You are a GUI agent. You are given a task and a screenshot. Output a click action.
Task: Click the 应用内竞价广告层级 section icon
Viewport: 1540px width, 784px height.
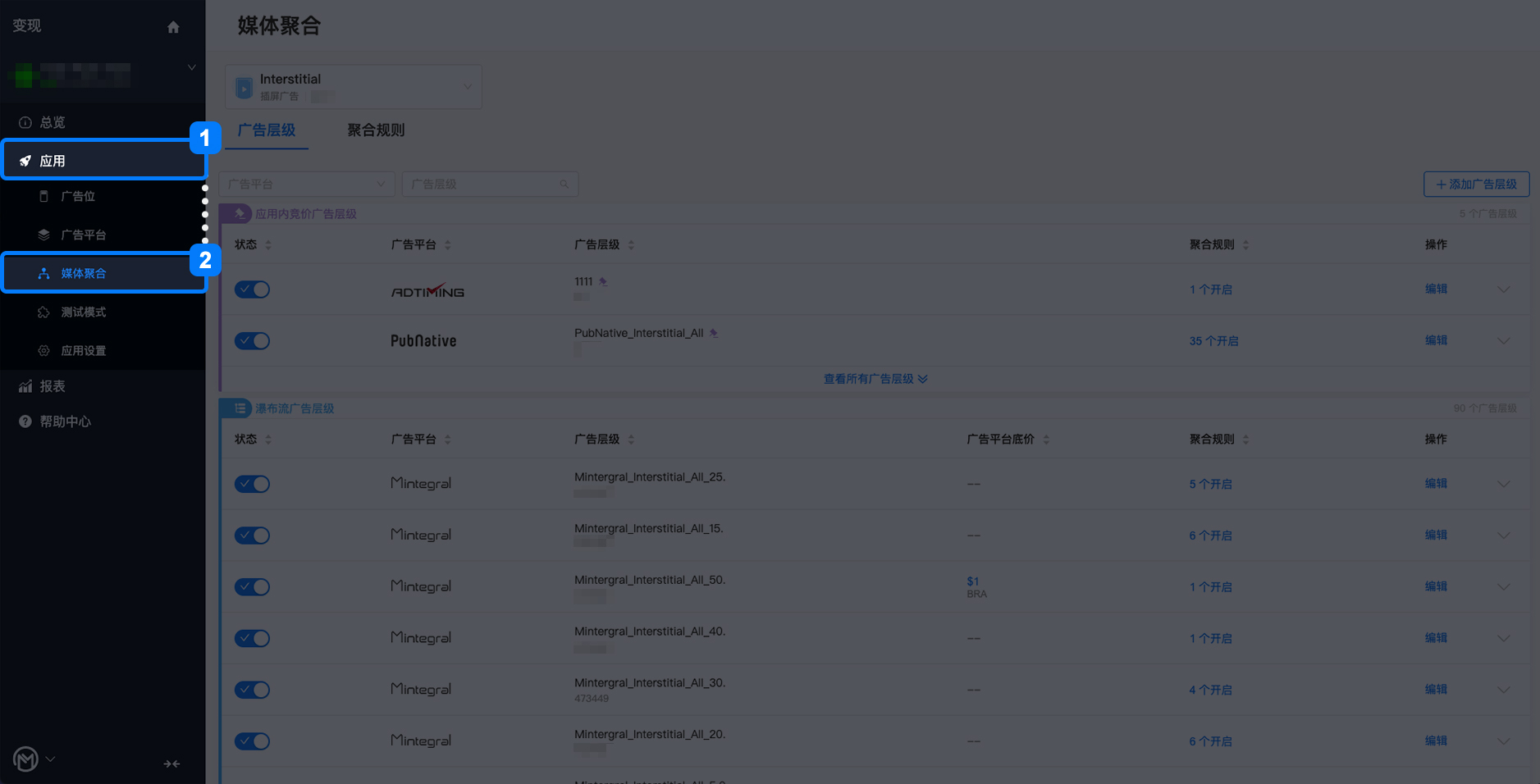239,213
